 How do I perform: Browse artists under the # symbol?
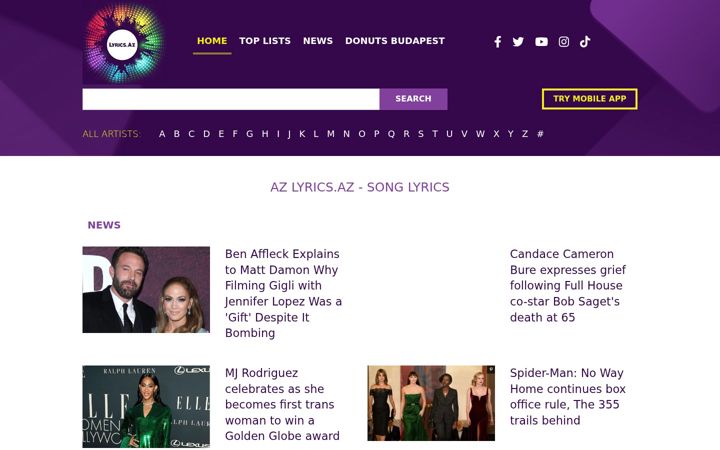(x=540, y=134)
